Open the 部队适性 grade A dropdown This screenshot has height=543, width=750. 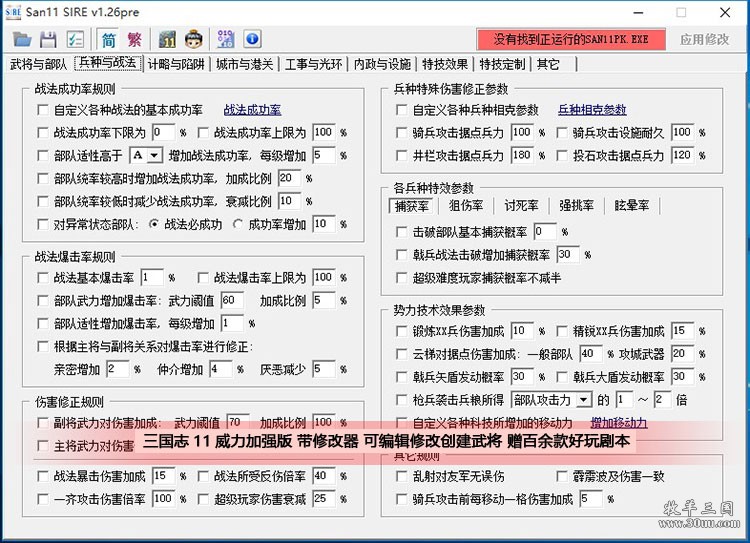tap(154, 155)
